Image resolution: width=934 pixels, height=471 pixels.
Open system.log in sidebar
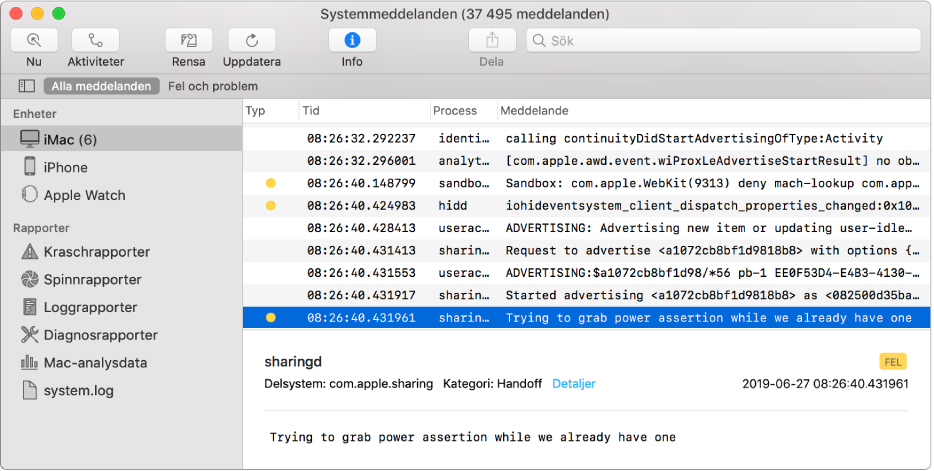[122, 391]
